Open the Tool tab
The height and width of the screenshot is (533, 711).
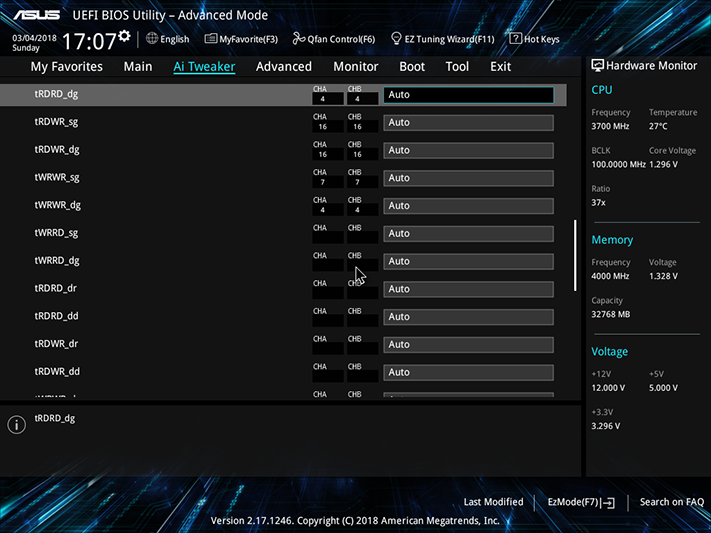[x=457, y=67]
